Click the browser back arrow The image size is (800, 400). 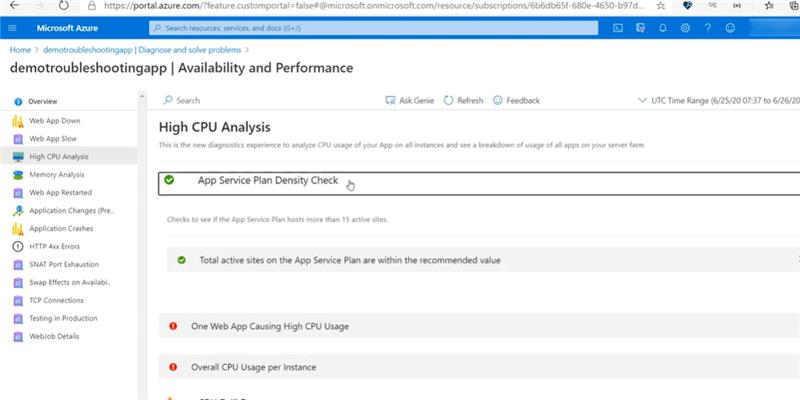point(14,6)
